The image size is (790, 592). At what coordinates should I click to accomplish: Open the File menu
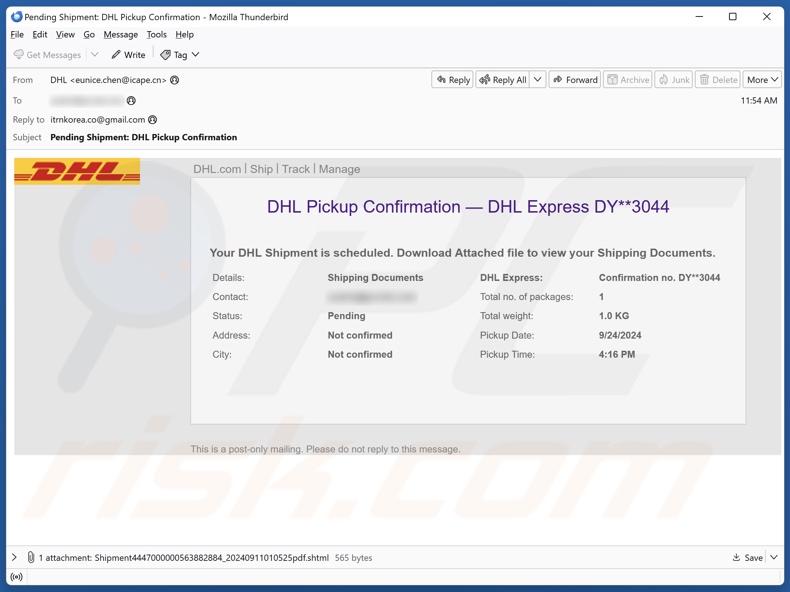pyautogui.click(x=17, y=34)
